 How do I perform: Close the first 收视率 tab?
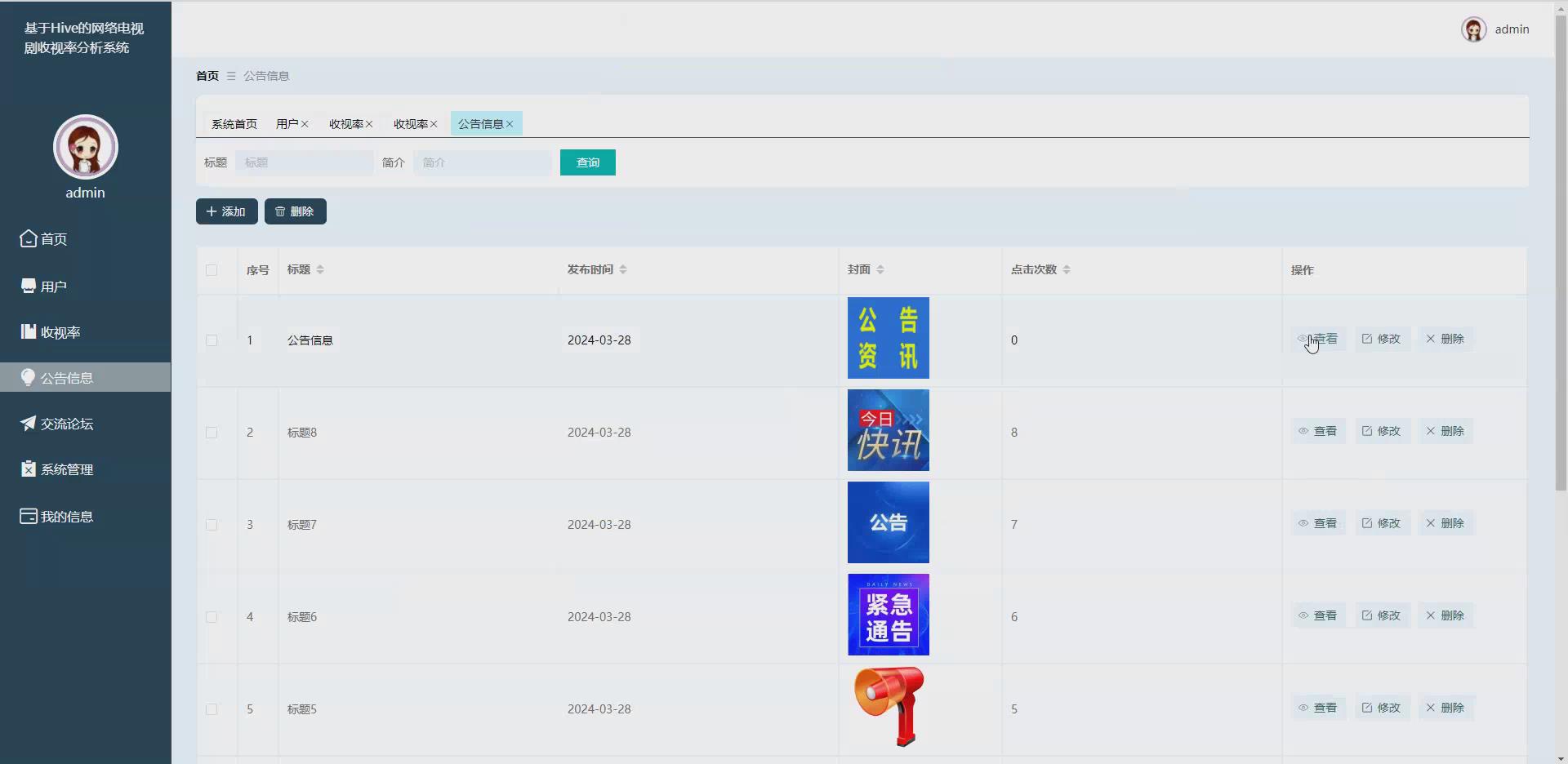coord(369,124)
